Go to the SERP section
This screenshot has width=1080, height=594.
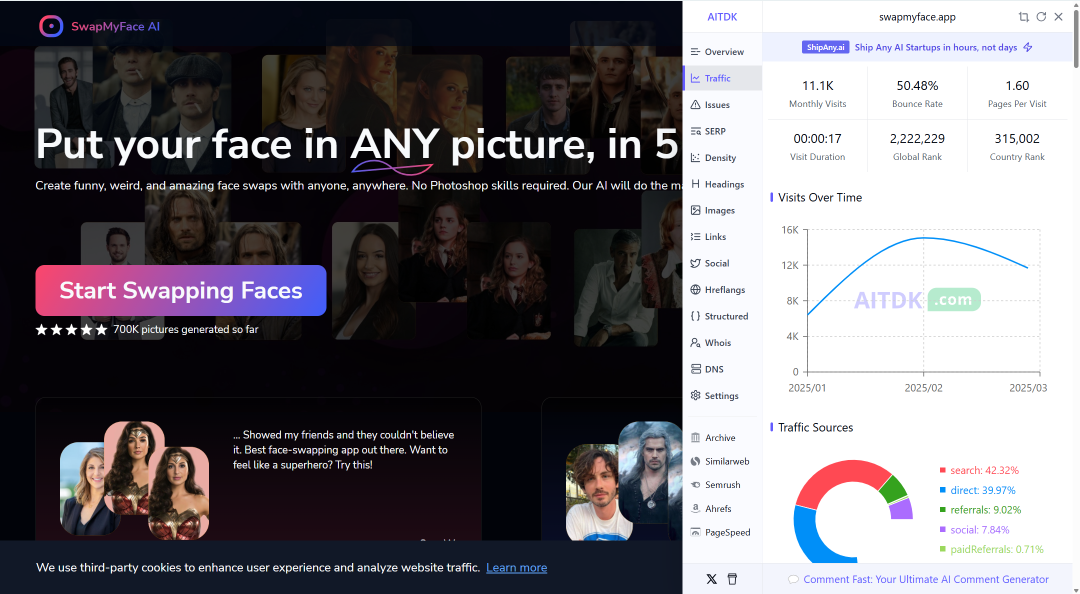723,131
